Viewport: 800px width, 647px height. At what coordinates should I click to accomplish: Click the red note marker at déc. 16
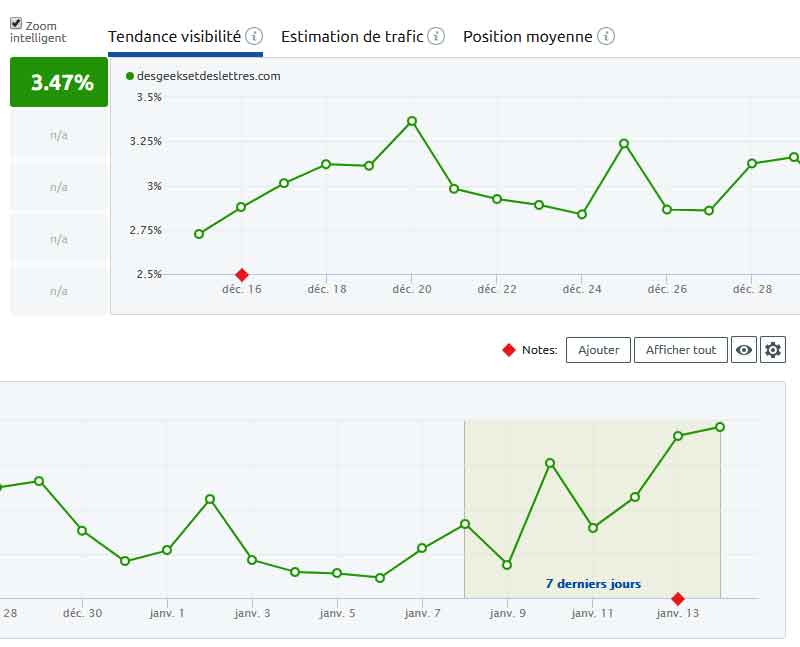242,275
